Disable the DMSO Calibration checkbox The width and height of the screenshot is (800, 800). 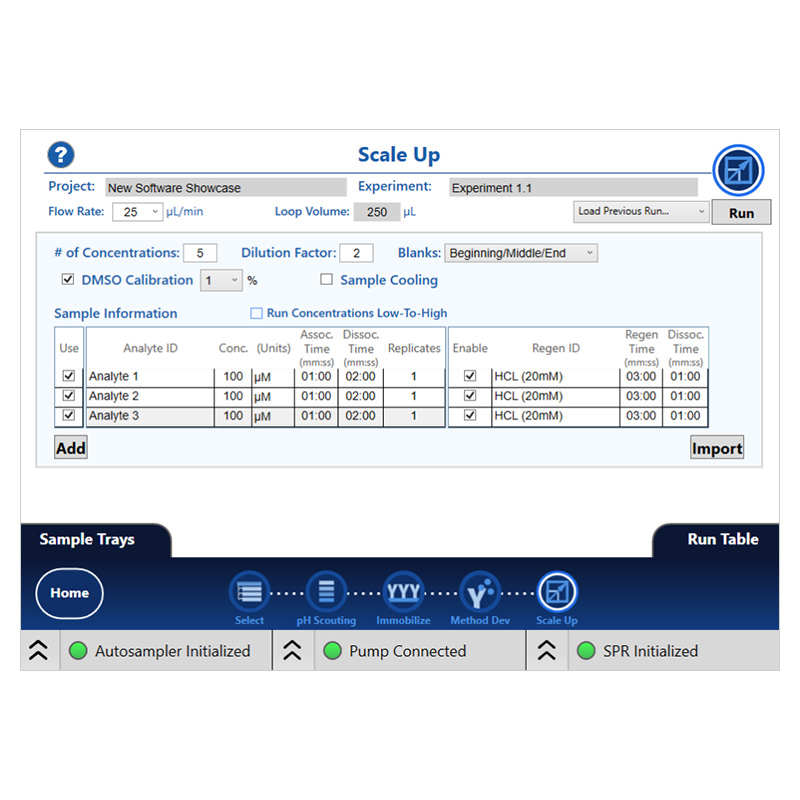tap(67, 280)
